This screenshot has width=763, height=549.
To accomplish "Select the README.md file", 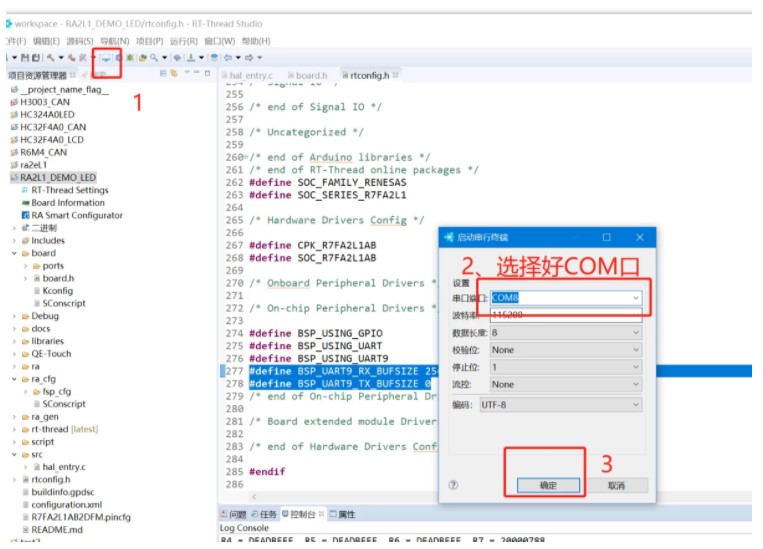I will pyautogui.click(x=53, y=530).
